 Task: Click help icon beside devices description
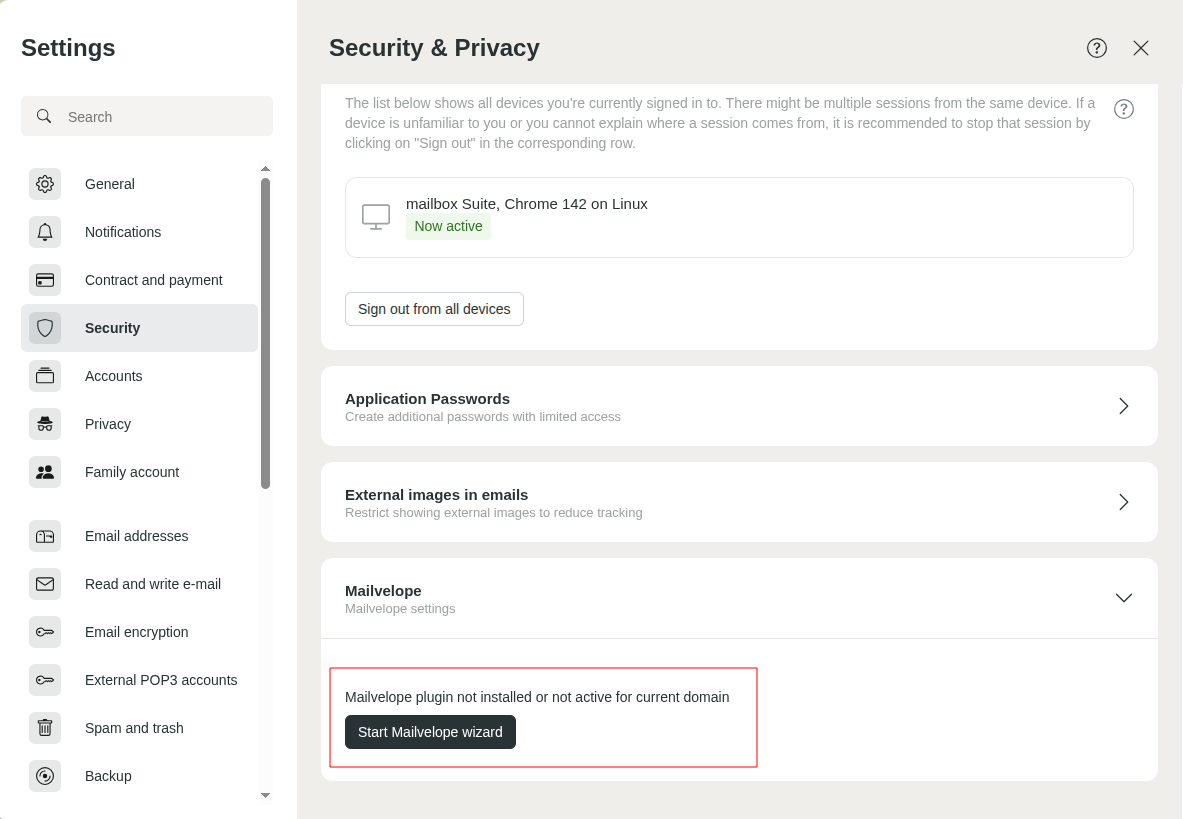(x=1124, y=109)
